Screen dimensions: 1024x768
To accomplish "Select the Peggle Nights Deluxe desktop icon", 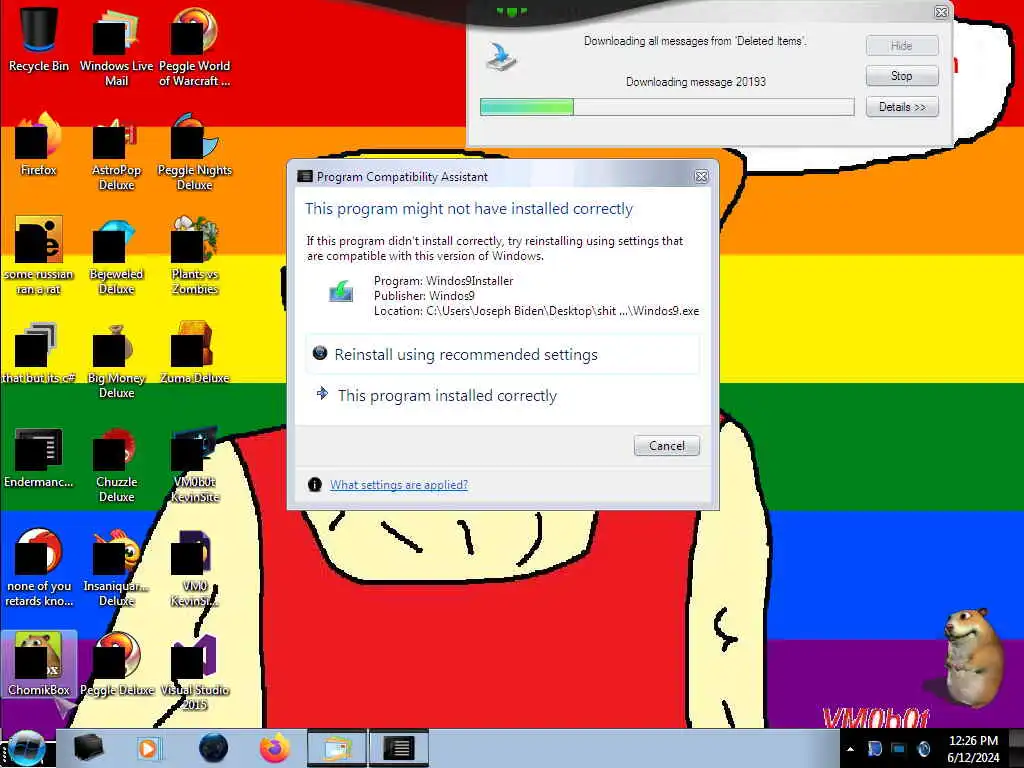I will pyautogui.click(x=194, y=150).
